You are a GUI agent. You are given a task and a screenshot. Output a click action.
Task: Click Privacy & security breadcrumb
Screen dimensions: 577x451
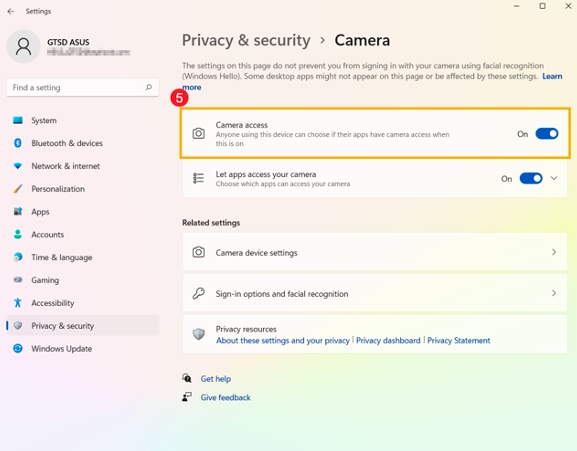(246, 40)
